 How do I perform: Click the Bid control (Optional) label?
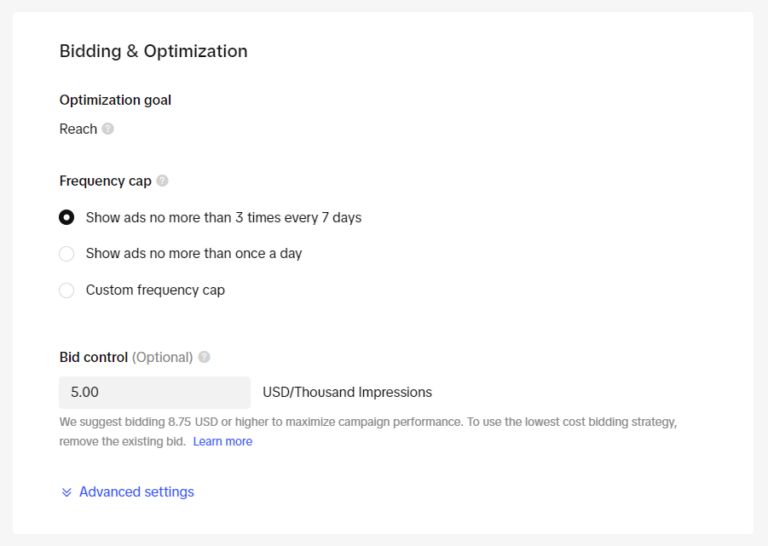(x=126, y=357)
